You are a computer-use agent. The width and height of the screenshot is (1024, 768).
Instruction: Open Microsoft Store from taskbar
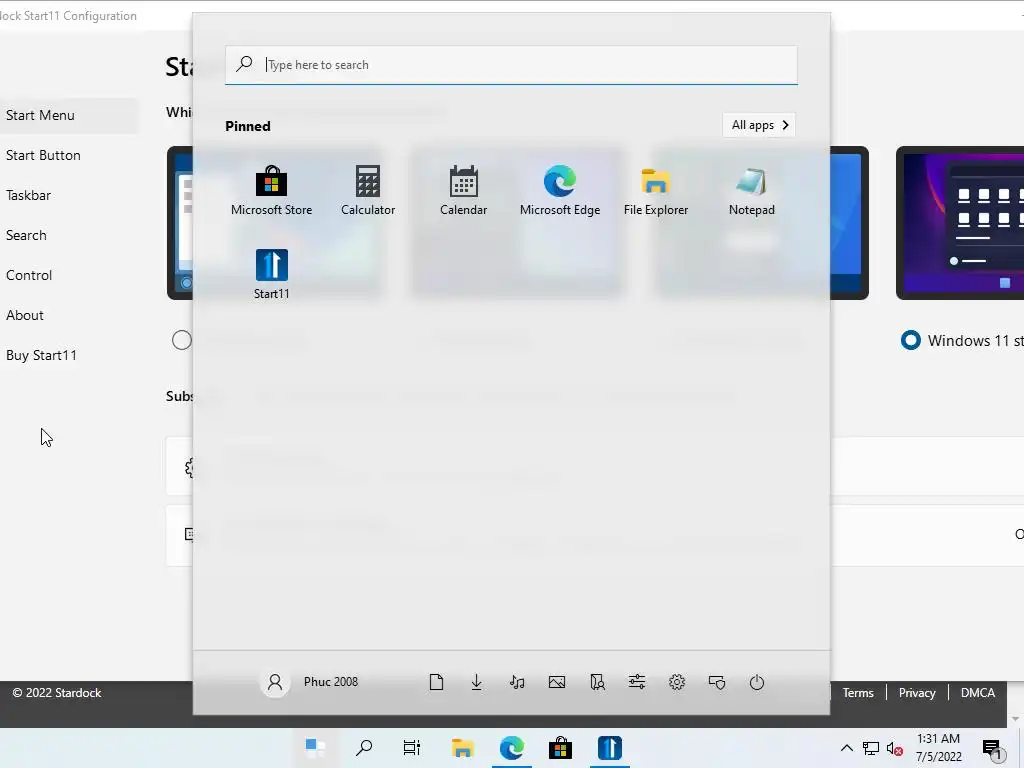pyautogui.click(x=560, y=748)
